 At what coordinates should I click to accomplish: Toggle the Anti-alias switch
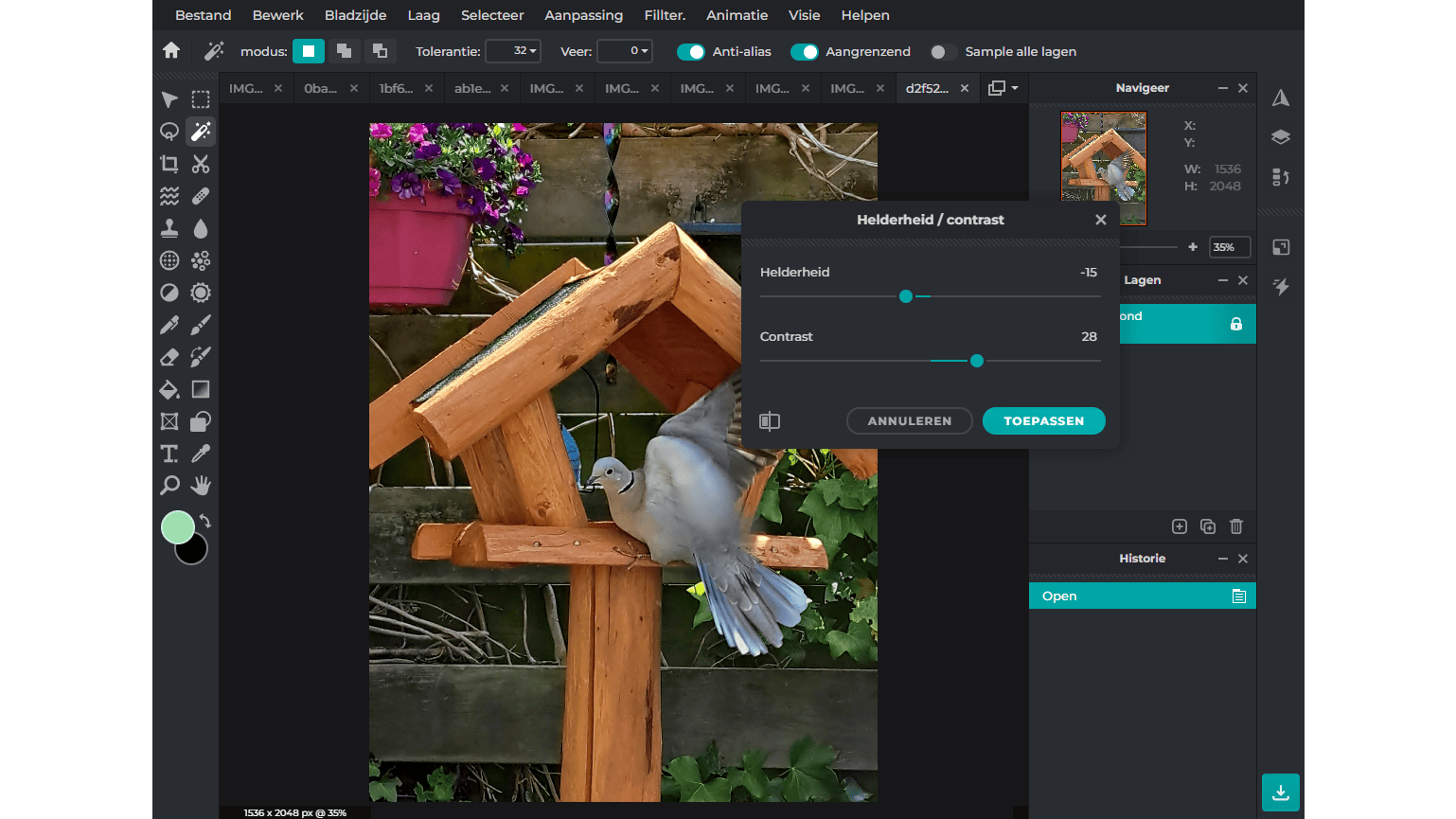[691, 52]
